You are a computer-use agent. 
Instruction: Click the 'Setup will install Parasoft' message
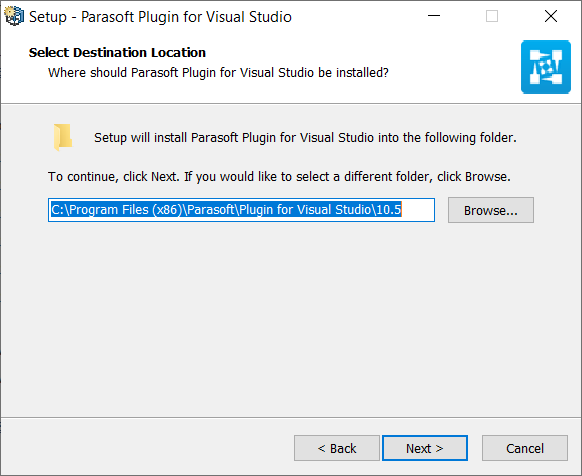(x=305, y=138)
